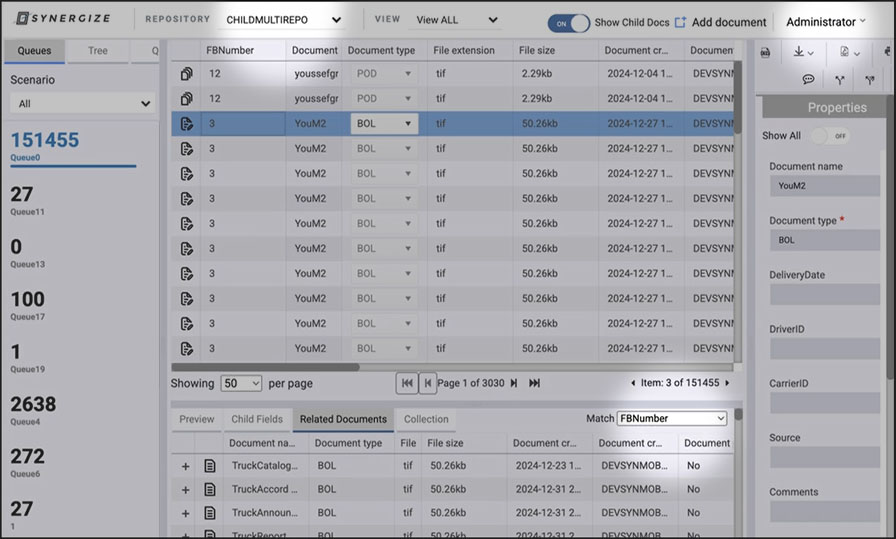896x539 pixels.
Task: Switch to the Child Fields tab
Action: click(257, 419)
